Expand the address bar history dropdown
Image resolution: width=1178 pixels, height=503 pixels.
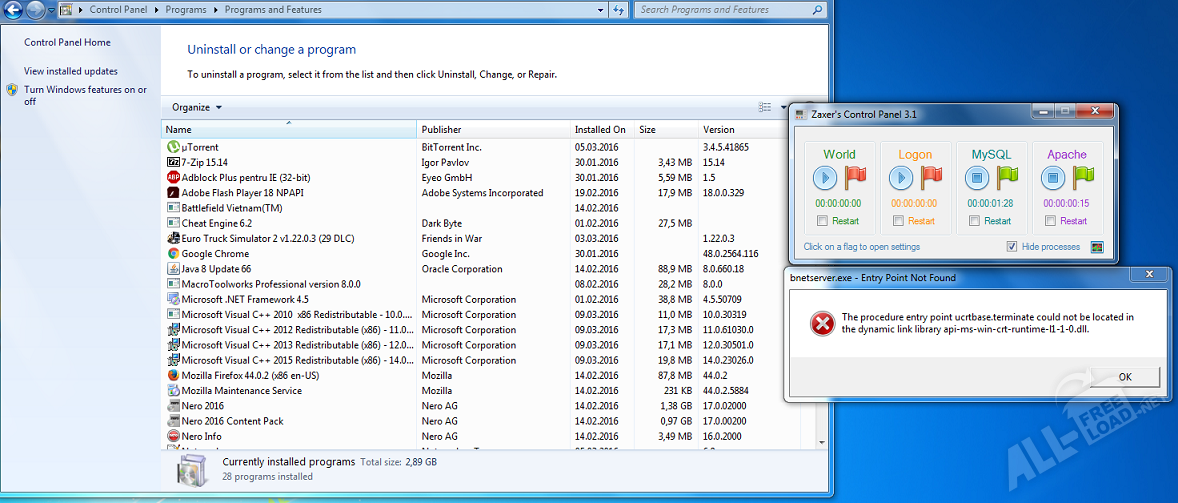(x=601, y=10)
